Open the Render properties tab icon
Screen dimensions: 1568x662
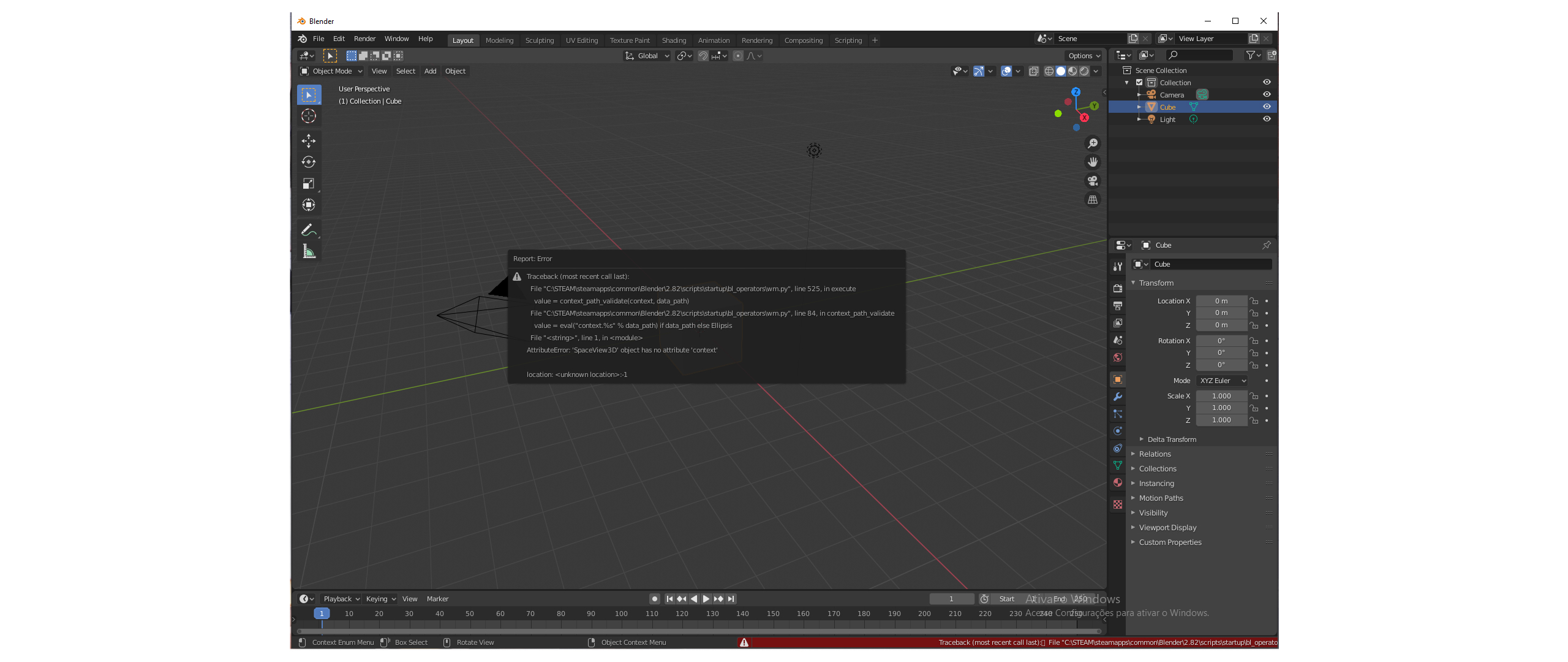point(1118,288)
